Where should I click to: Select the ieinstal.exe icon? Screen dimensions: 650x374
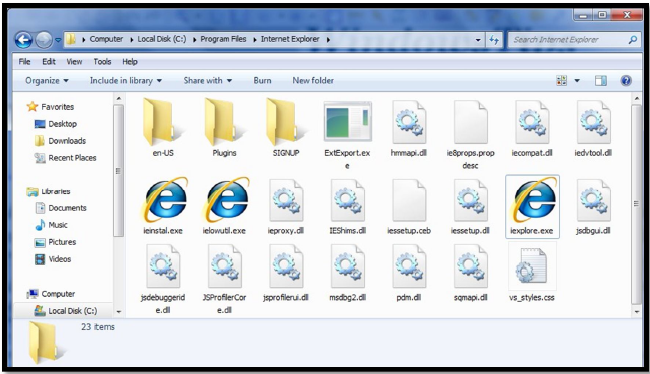pos(165,200)
